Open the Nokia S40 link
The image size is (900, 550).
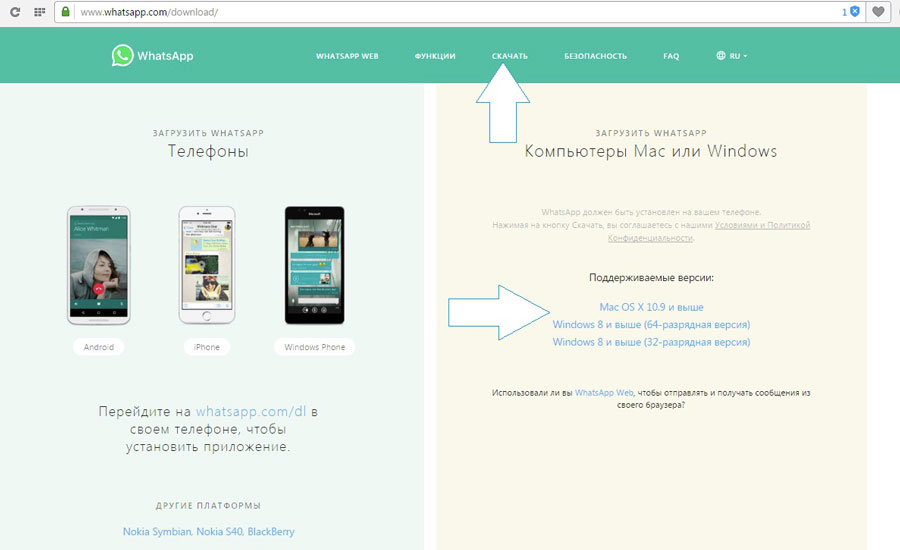[x=219, y=532]
